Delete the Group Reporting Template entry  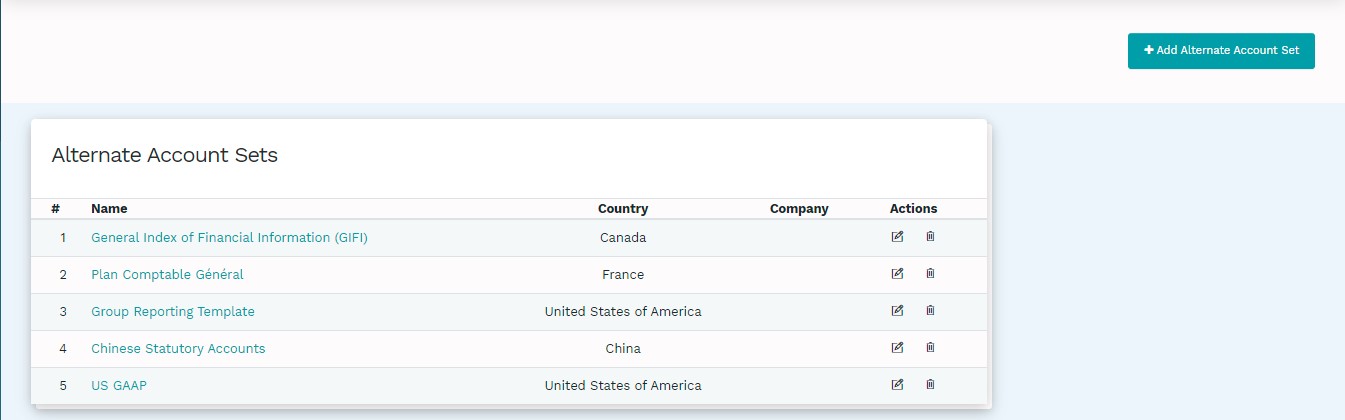pyautogui.click(x=930, y=311)
